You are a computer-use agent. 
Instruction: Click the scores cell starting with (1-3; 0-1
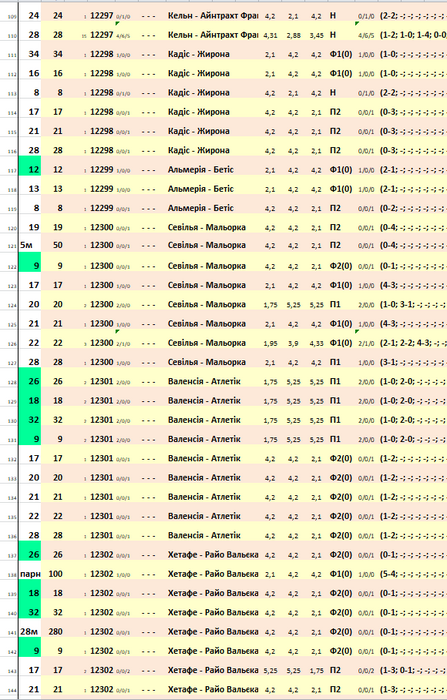click(x=413, y=670)
